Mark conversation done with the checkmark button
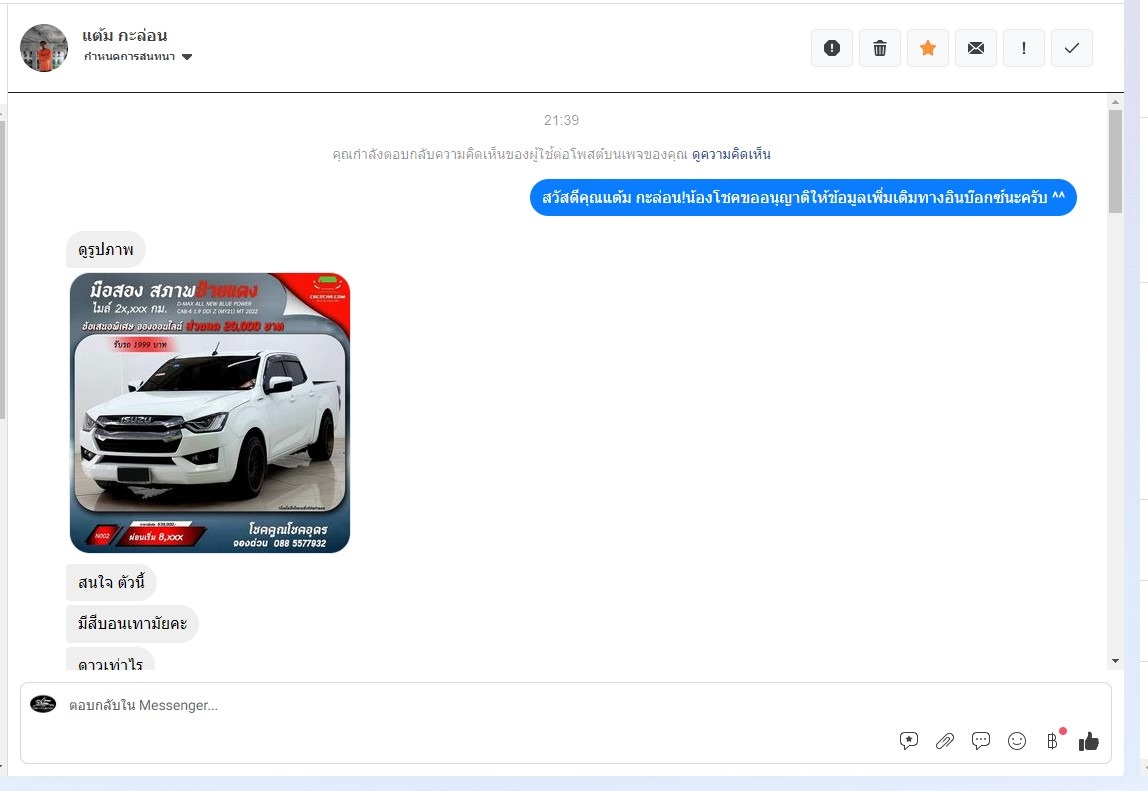 tap(1072, 48)
